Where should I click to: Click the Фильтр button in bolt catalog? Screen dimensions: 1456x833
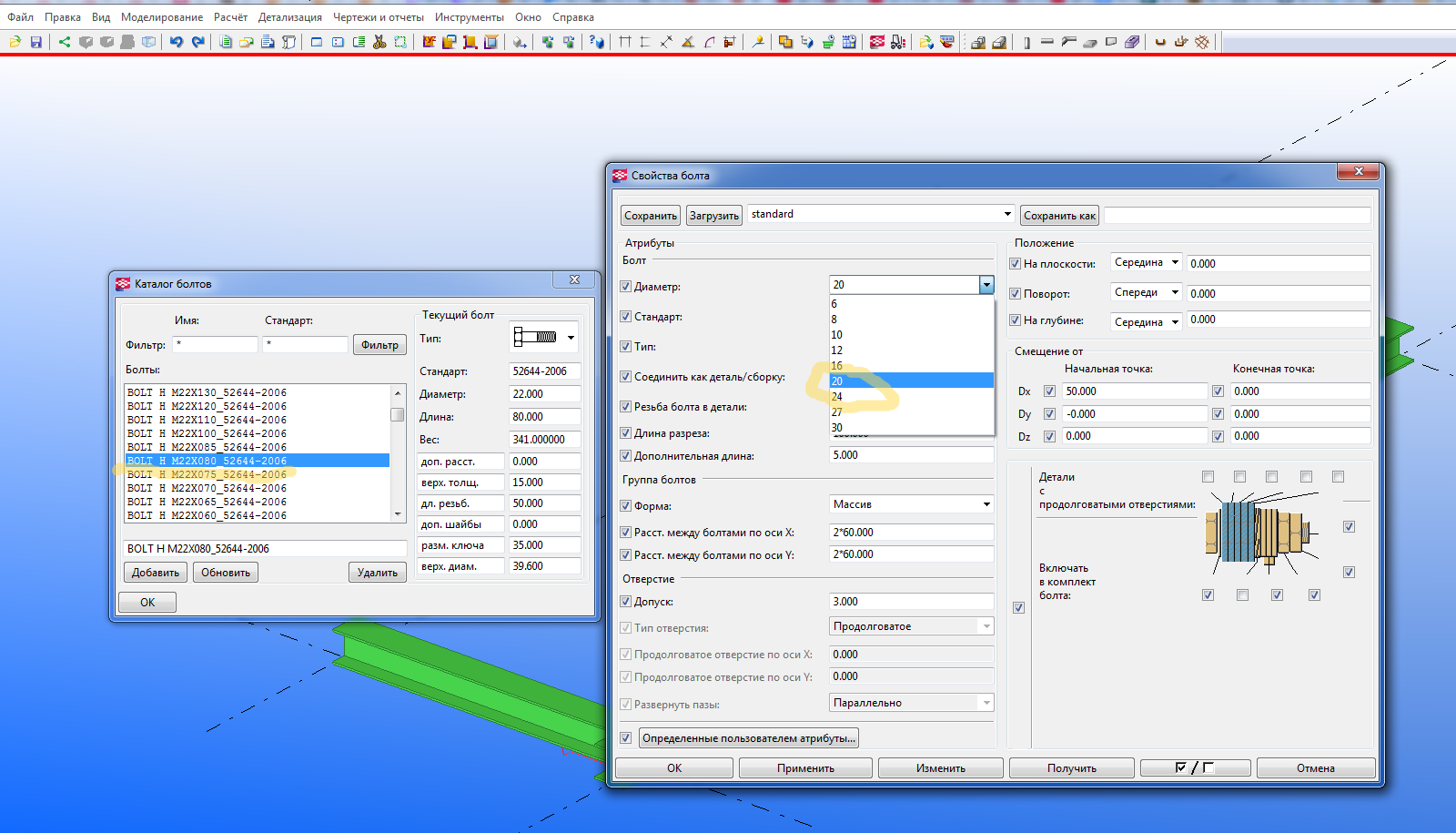coord(379,345)
